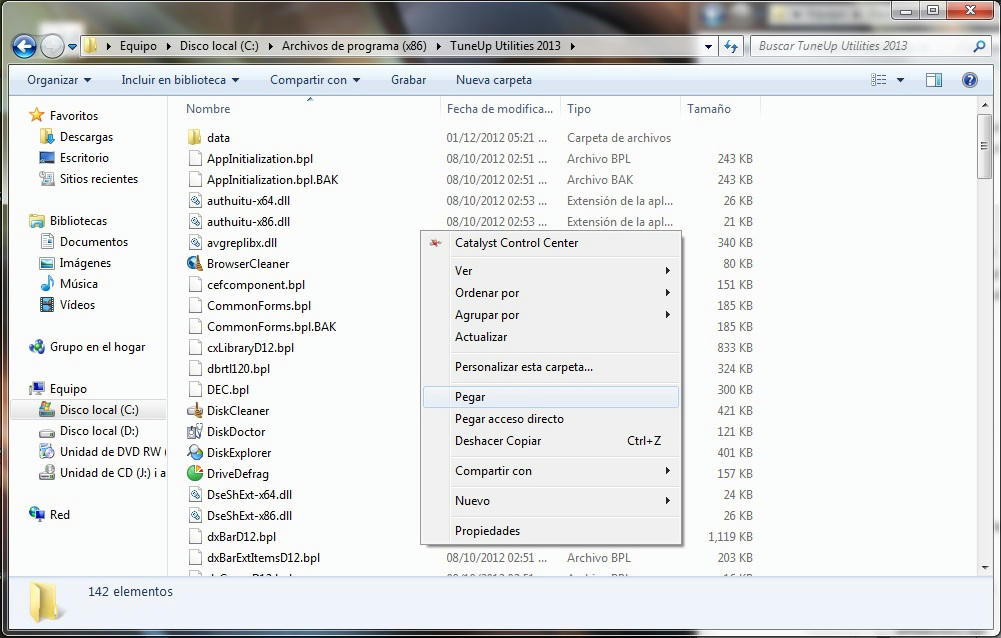Toggle the preview pane icon

click(x=934, y=80)
